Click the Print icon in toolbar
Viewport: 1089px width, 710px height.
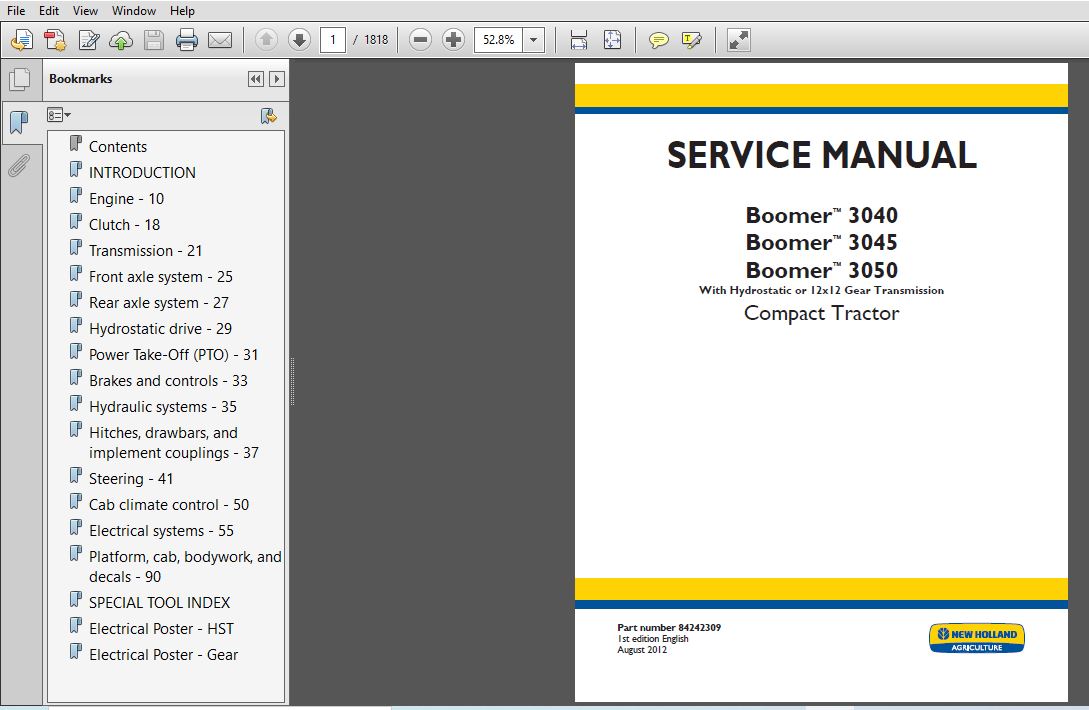click(186, 40)
